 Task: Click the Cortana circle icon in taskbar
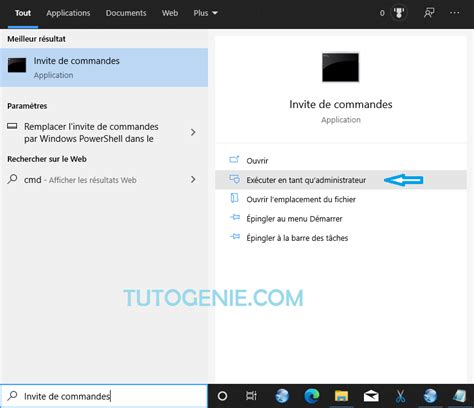(222, 396)
